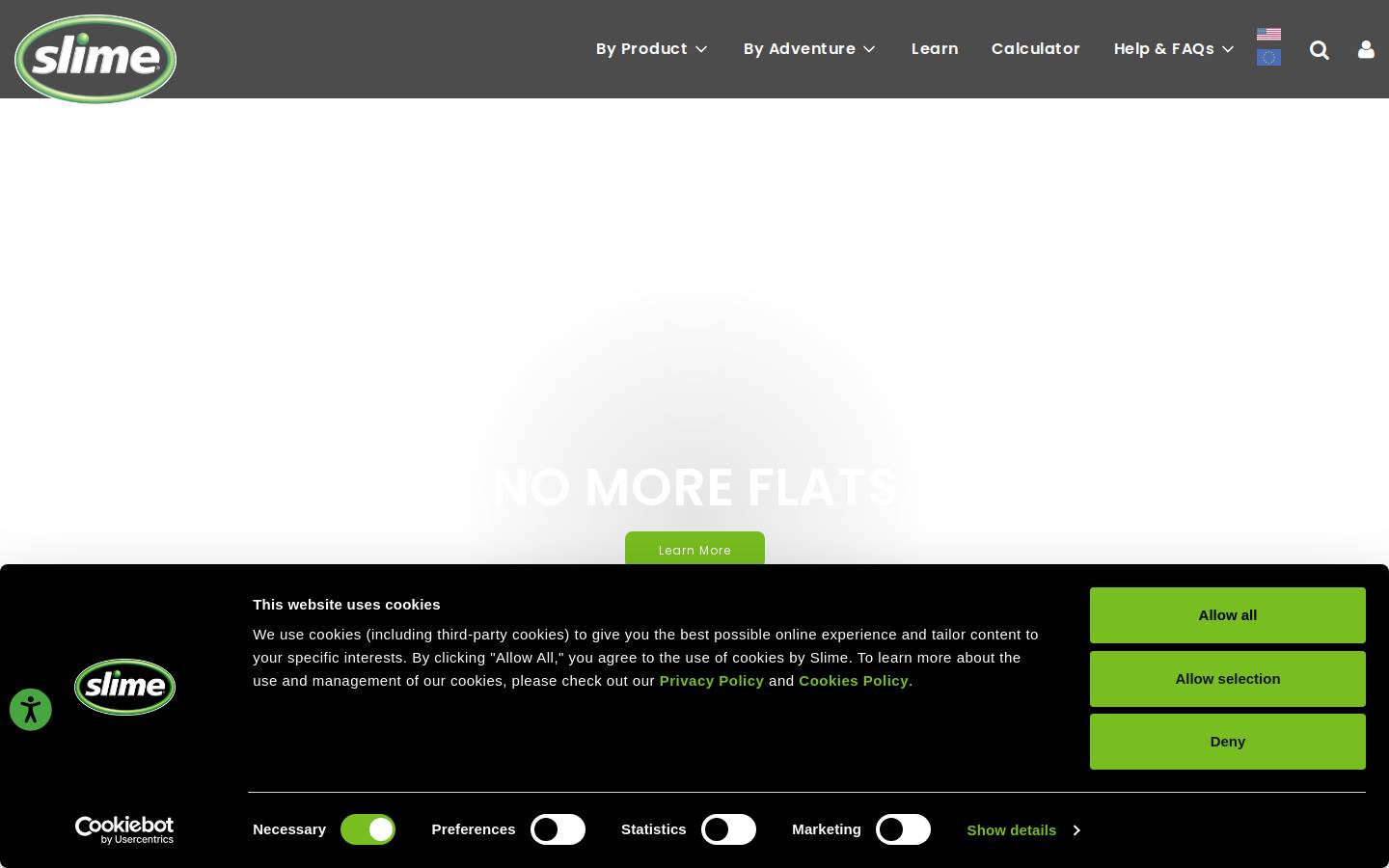Expand Show details in cookie banner

[x=1022, y=830]
